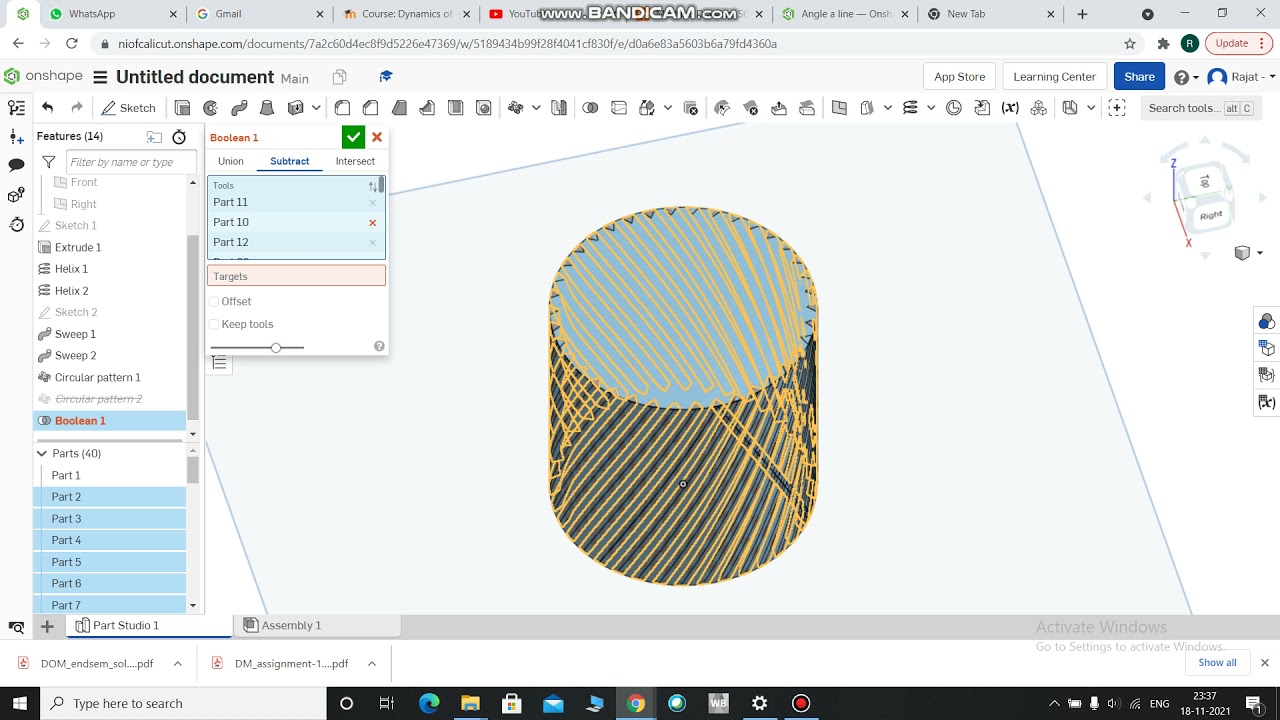This screenshot has height=720, width=1280.
Task: Open the Rajat user account menu
Action: point(1241,77)
